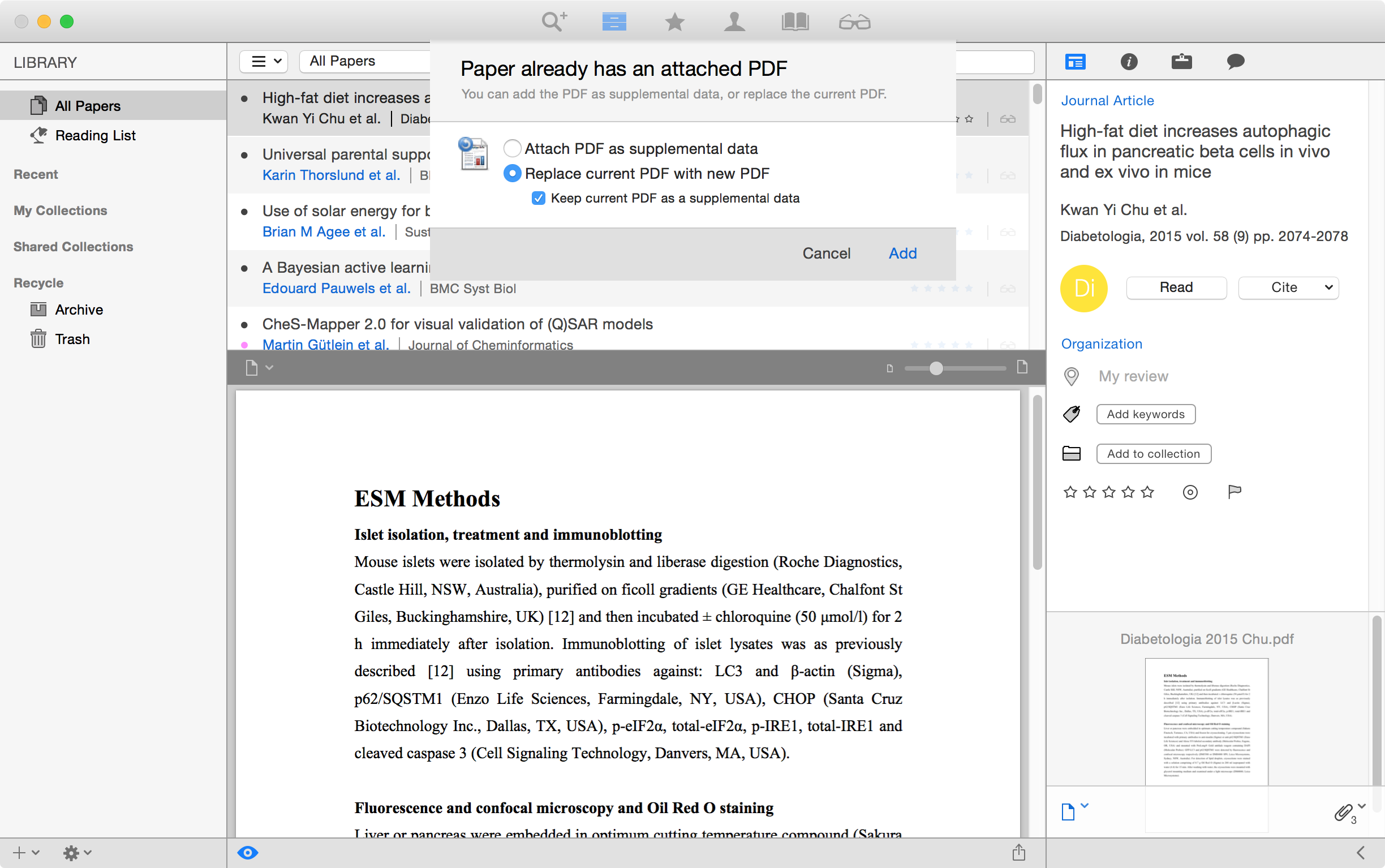The height and width of the screenshot is (868, 1385).
Task: Open the Search tab with magnifier icon
Action: (x=554, y=22)
